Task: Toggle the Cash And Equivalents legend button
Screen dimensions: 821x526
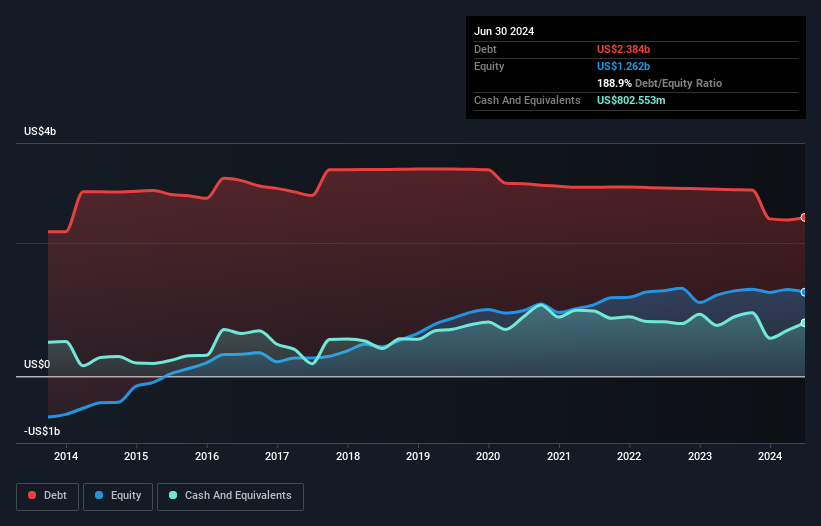Action: pyautogui.click(x=230, y=496)
